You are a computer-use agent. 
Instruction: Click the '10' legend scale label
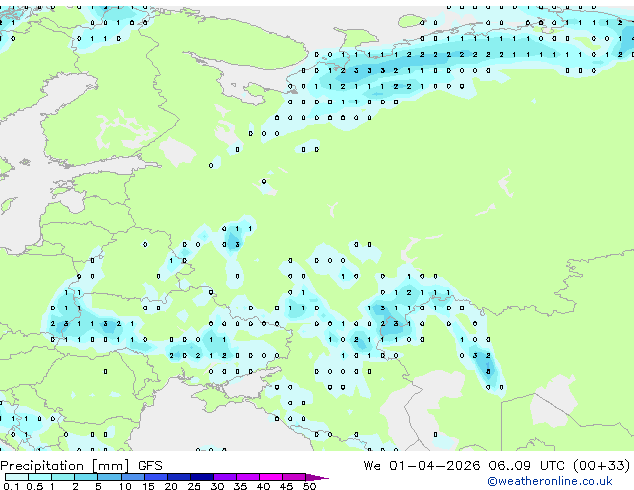(x=125, y=486)
